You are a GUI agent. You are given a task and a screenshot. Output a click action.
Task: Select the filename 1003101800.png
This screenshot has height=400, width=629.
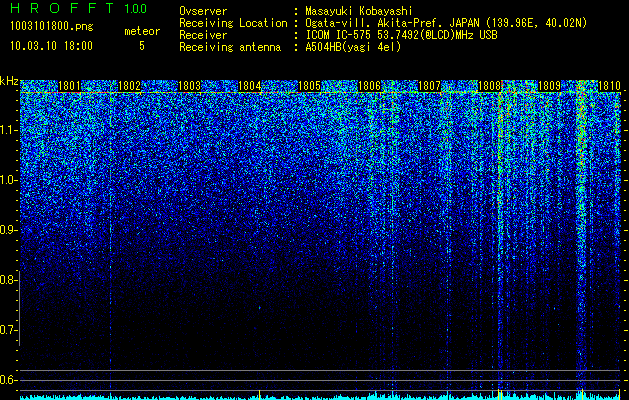(52, 27)
